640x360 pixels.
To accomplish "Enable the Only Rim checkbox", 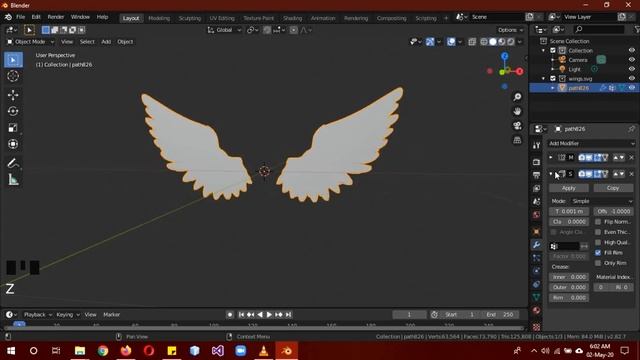I will (598, 263).
